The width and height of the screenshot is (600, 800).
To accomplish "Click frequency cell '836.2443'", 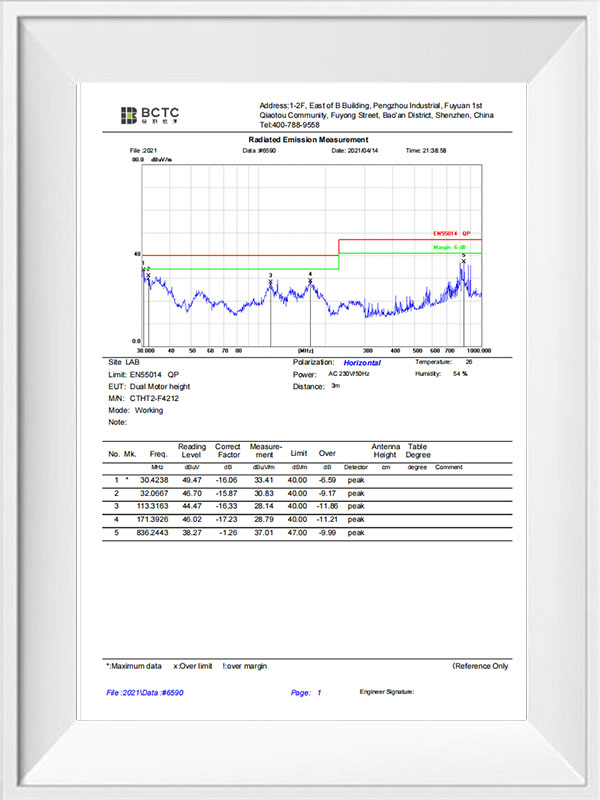I will [153, 533].
